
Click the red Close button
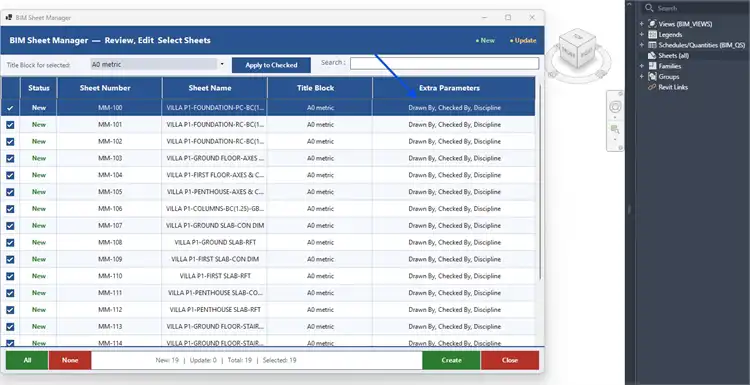pyautogui.click(x=510, y=360)
